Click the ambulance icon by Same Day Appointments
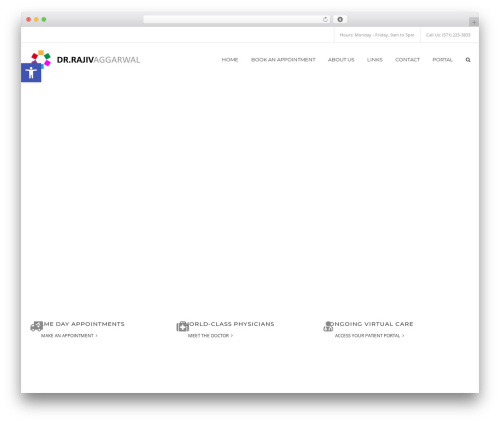The width and height of the screenshot is (500, 423). tap(37, 326)
